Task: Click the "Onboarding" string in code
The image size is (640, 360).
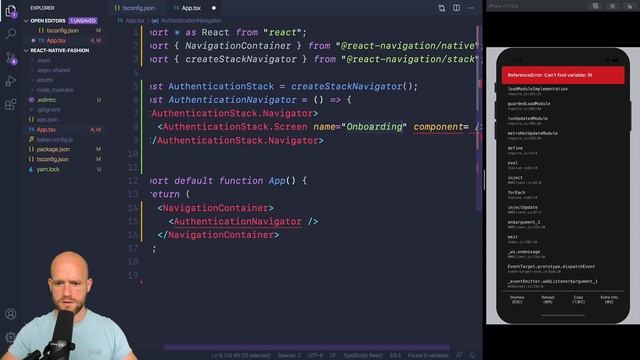Action: tap(374, 127)
